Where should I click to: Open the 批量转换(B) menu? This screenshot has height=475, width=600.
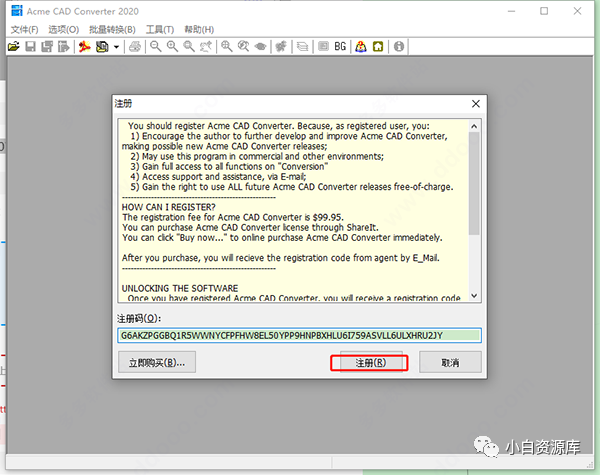(x=112, y=29)
